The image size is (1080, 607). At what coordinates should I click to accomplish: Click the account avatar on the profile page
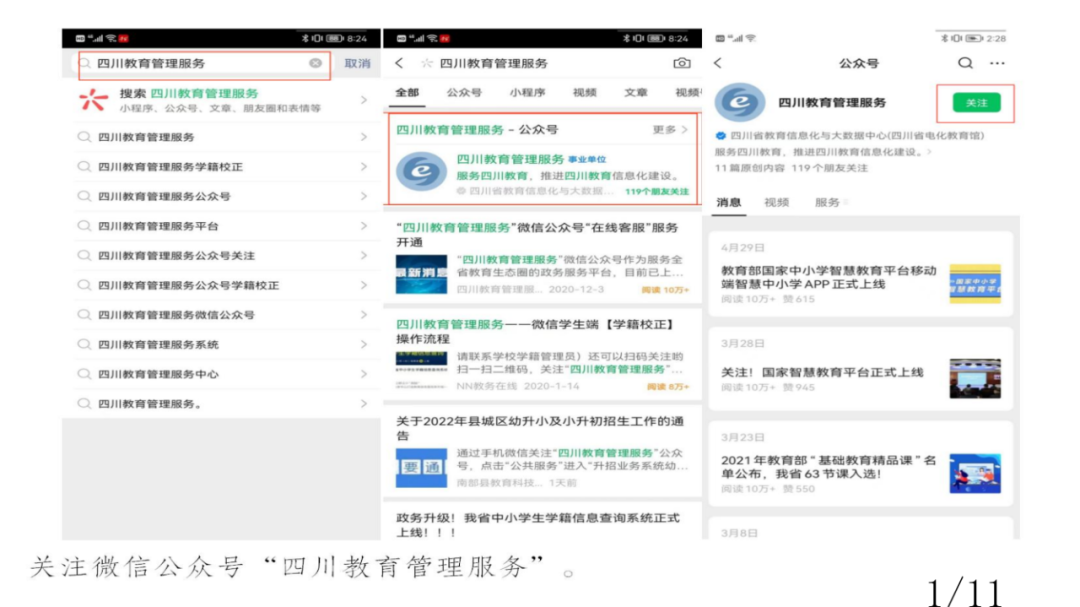click(x=740, y=103)
